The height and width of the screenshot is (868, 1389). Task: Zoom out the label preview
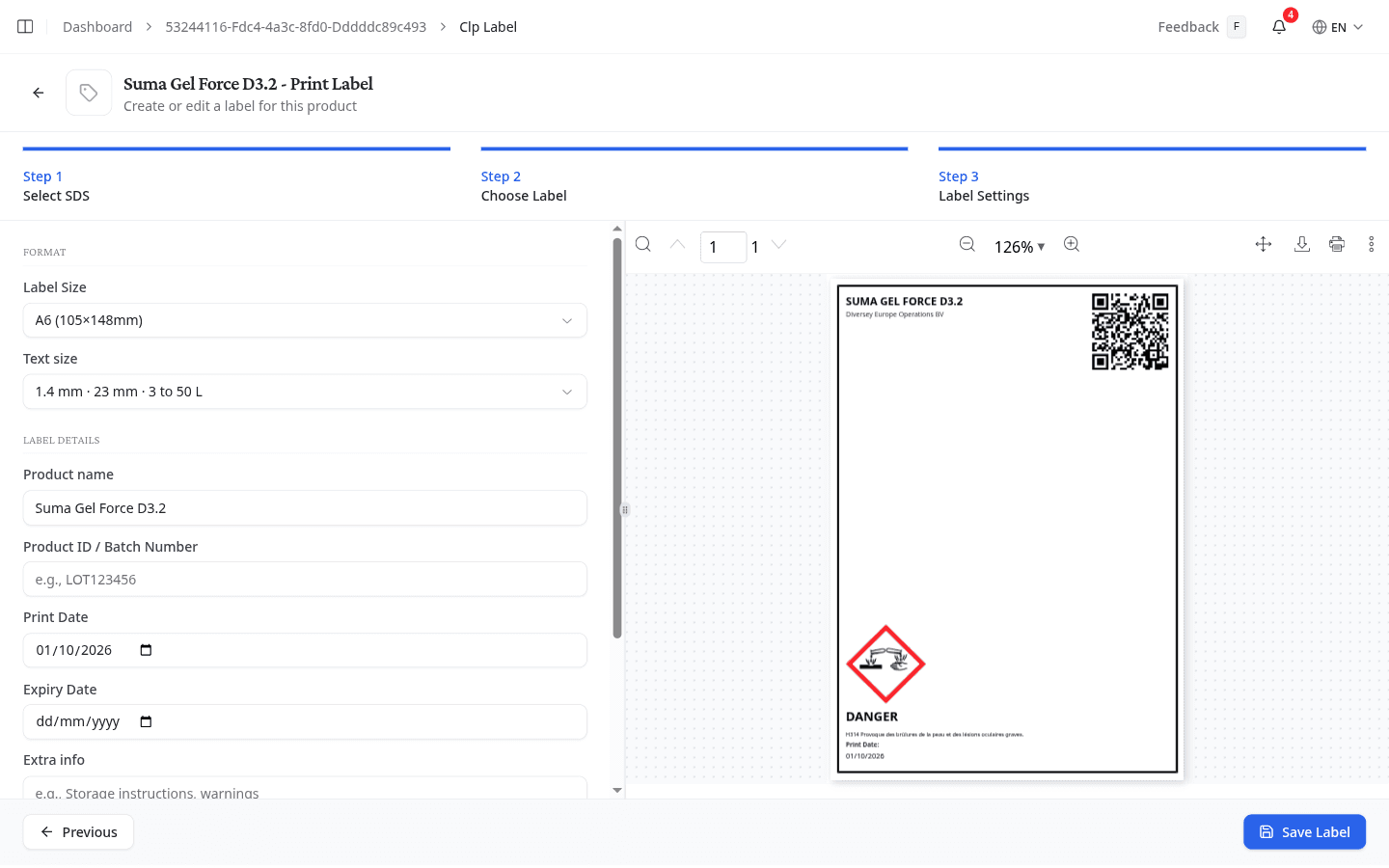pos(967,245)
